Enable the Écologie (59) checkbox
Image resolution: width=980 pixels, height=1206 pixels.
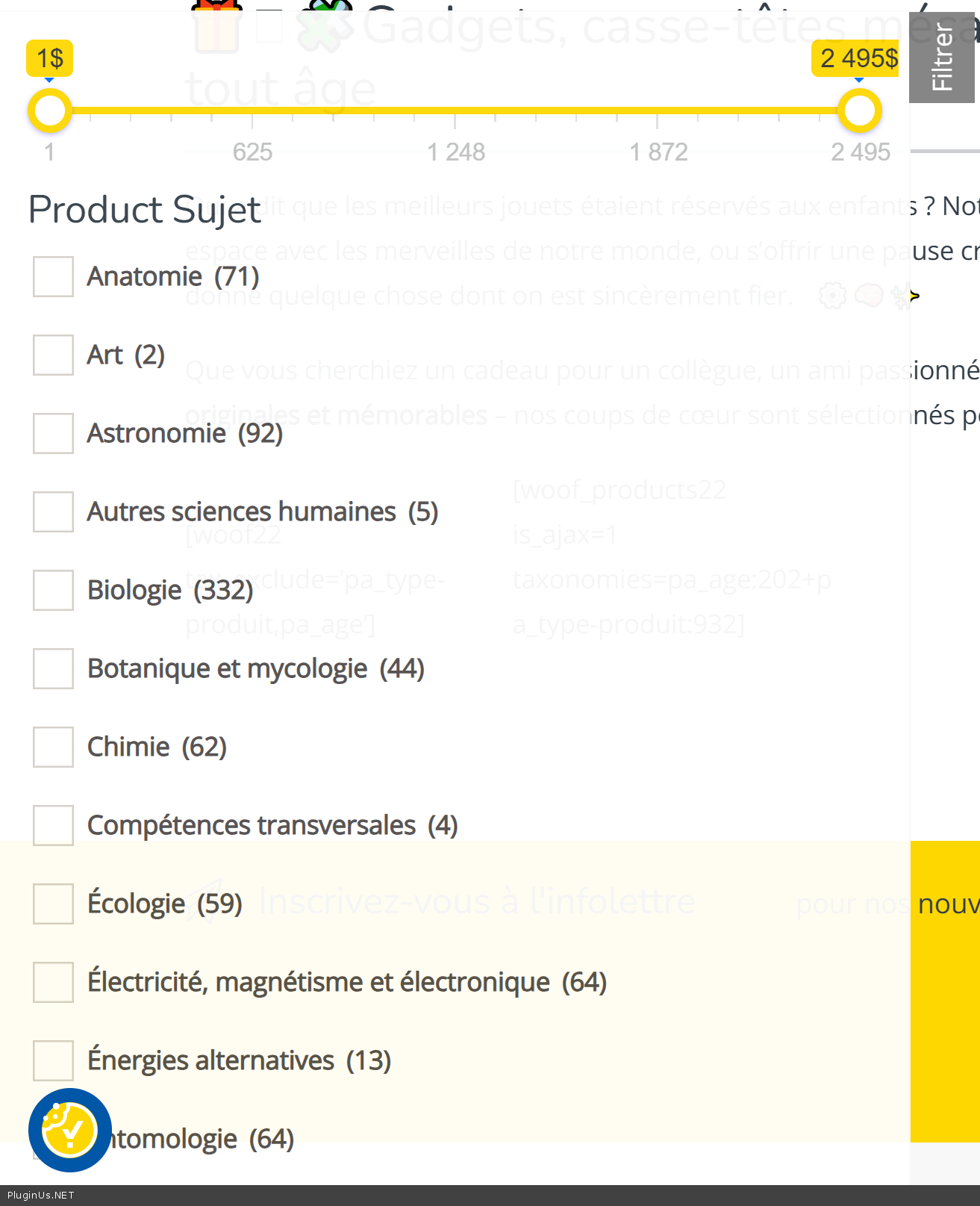[x=53, y=904]
